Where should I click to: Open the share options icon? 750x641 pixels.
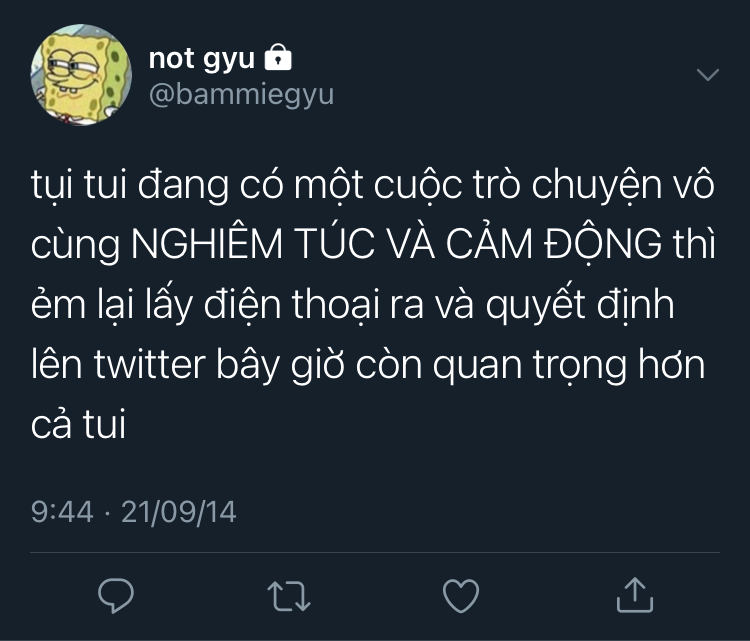635,595
